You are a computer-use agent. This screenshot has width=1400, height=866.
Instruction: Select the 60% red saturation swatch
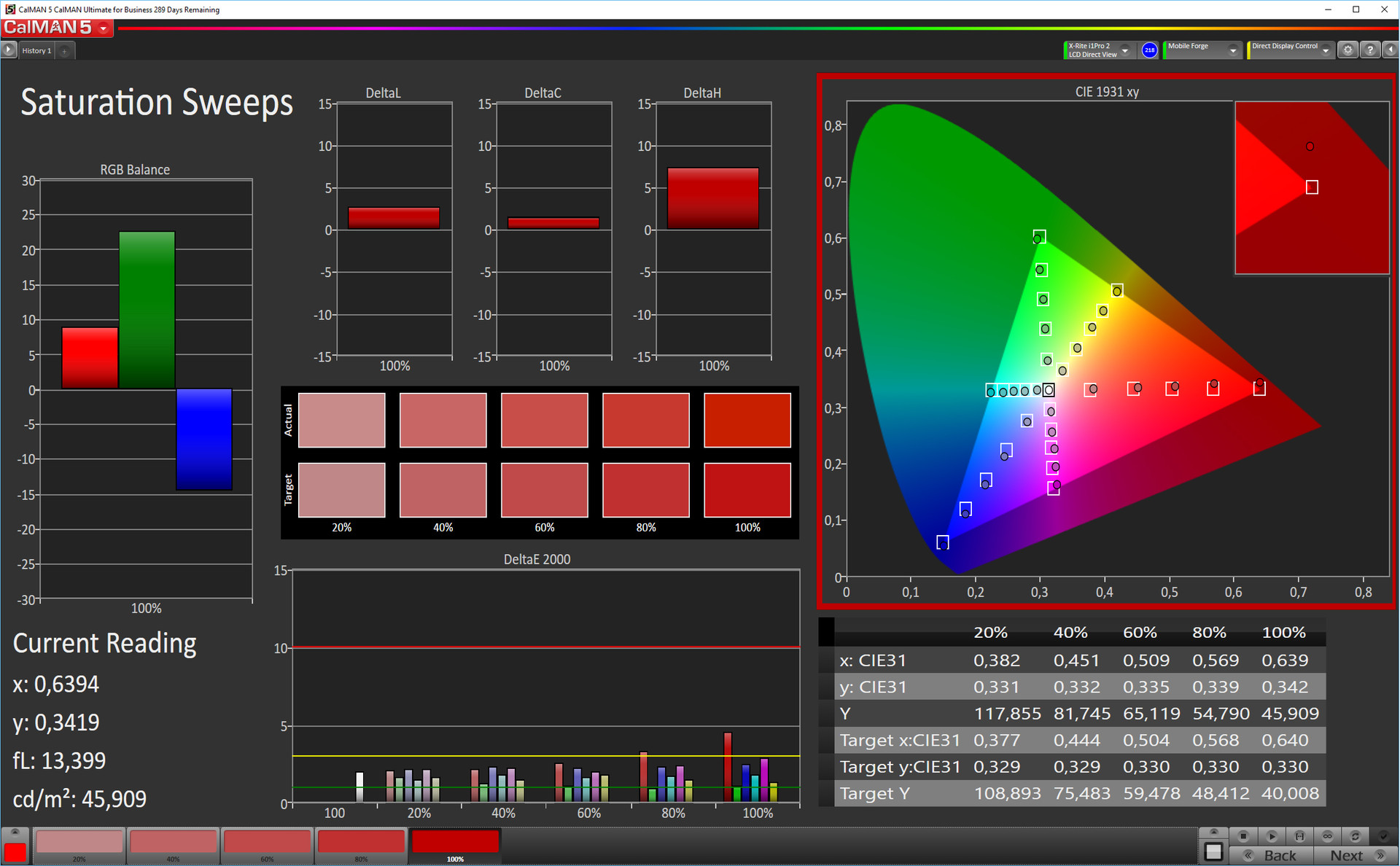click(x=267, y=843)
